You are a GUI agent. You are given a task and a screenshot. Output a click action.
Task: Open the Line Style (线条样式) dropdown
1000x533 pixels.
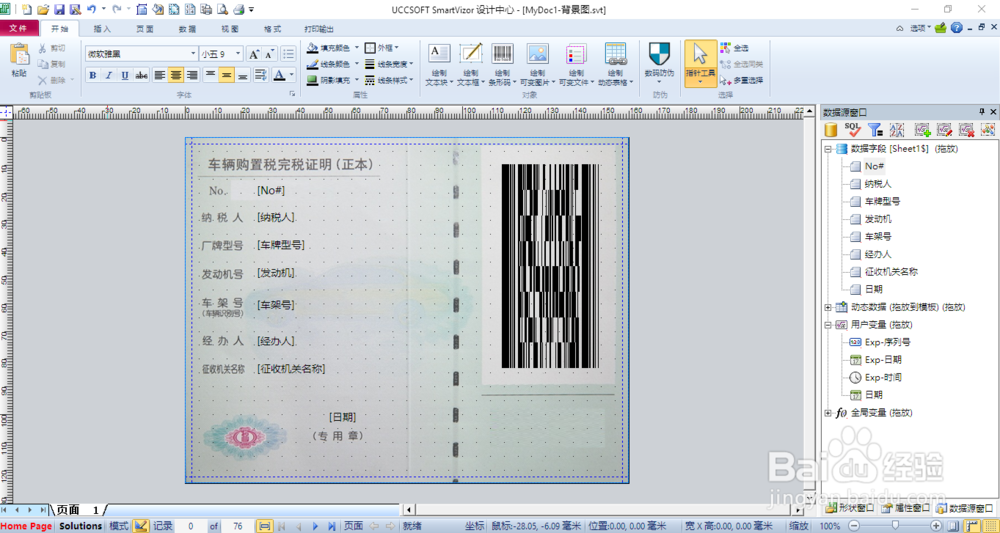[389, 81]
